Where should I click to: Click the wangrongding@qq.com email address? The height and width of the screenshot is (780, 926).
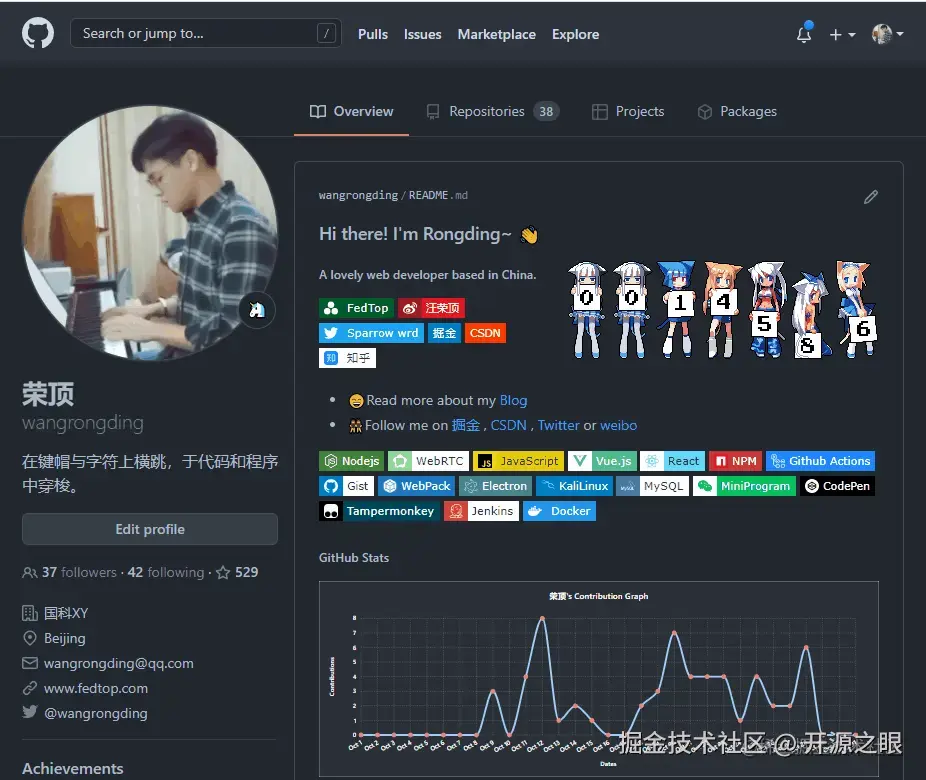119,663
